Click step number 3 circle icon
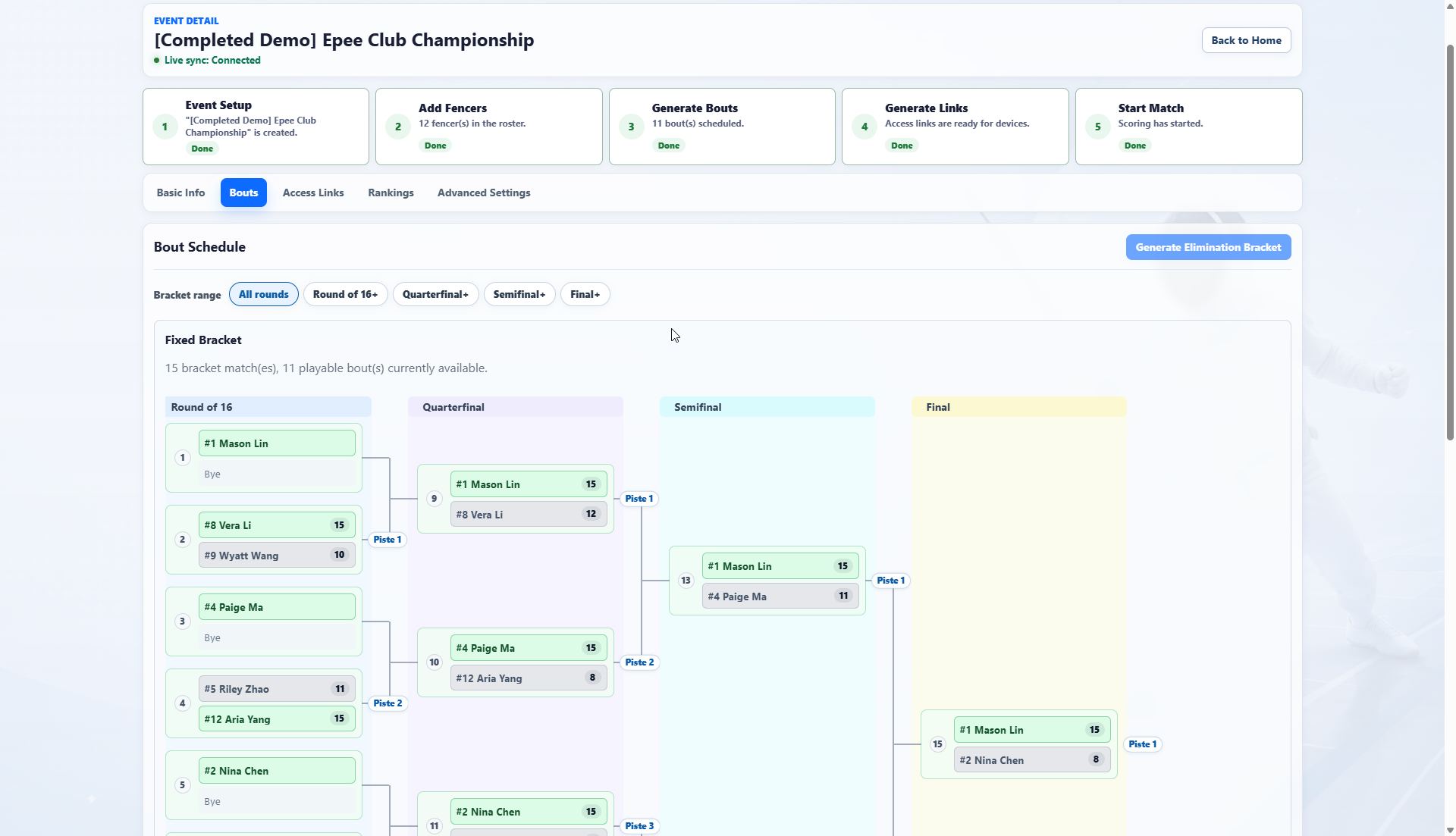The image size is (1456, 836). click(631, 127)
